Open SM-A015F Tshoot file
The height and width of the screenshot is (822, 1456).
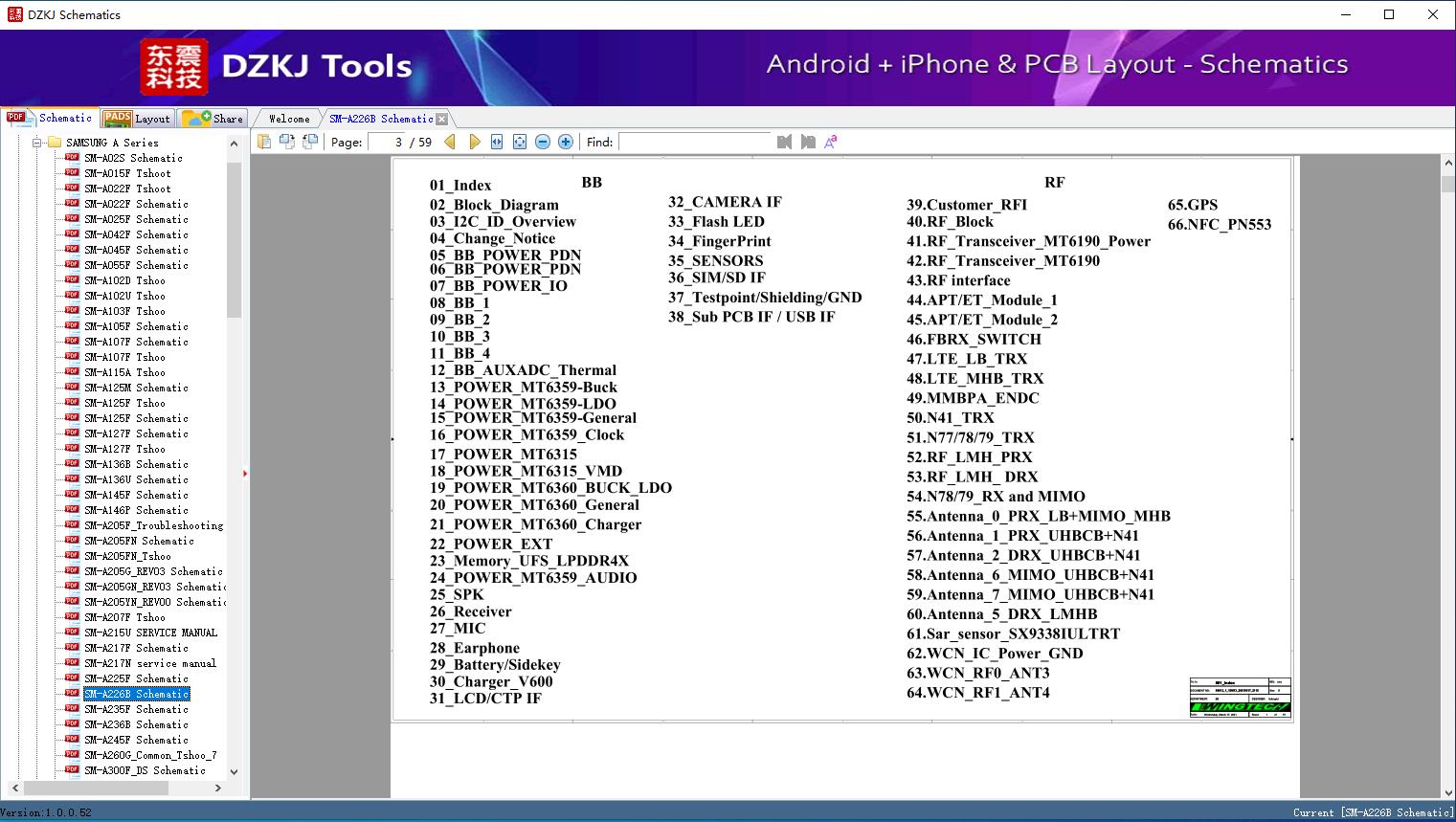[127, 173]
